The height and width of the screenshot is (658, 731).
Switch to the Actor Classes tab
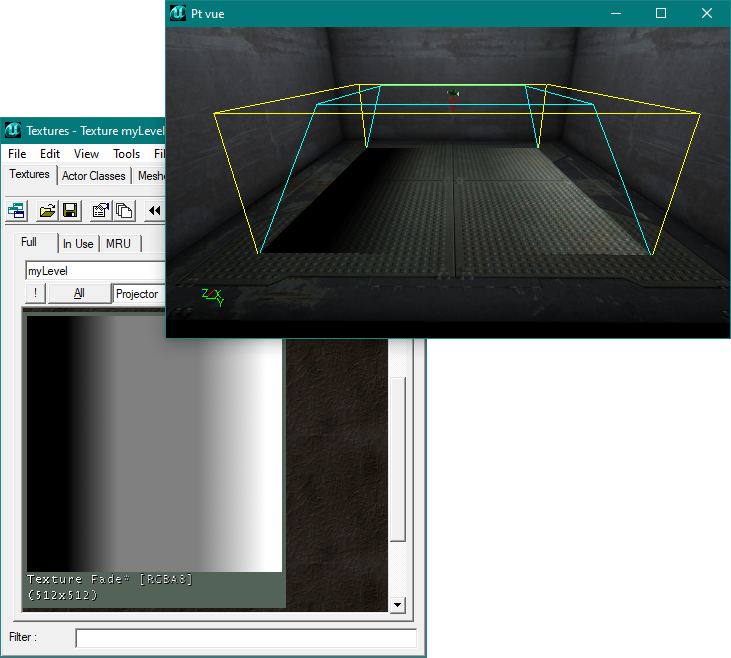tap(94, 176)
